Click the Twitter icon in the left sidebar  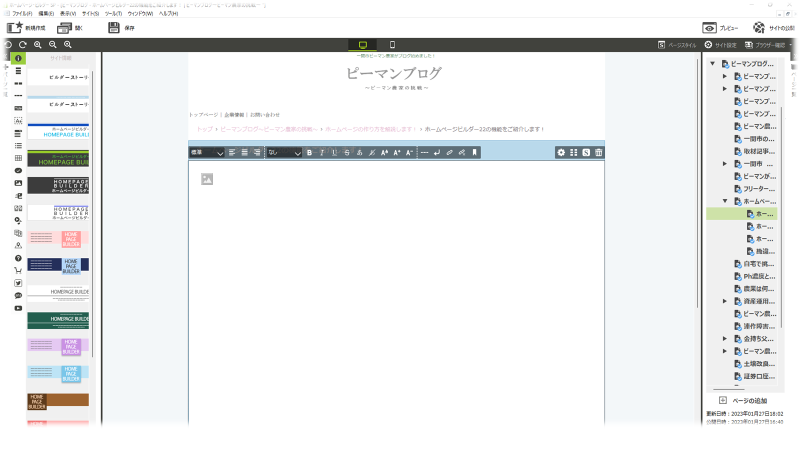[18, 283]
